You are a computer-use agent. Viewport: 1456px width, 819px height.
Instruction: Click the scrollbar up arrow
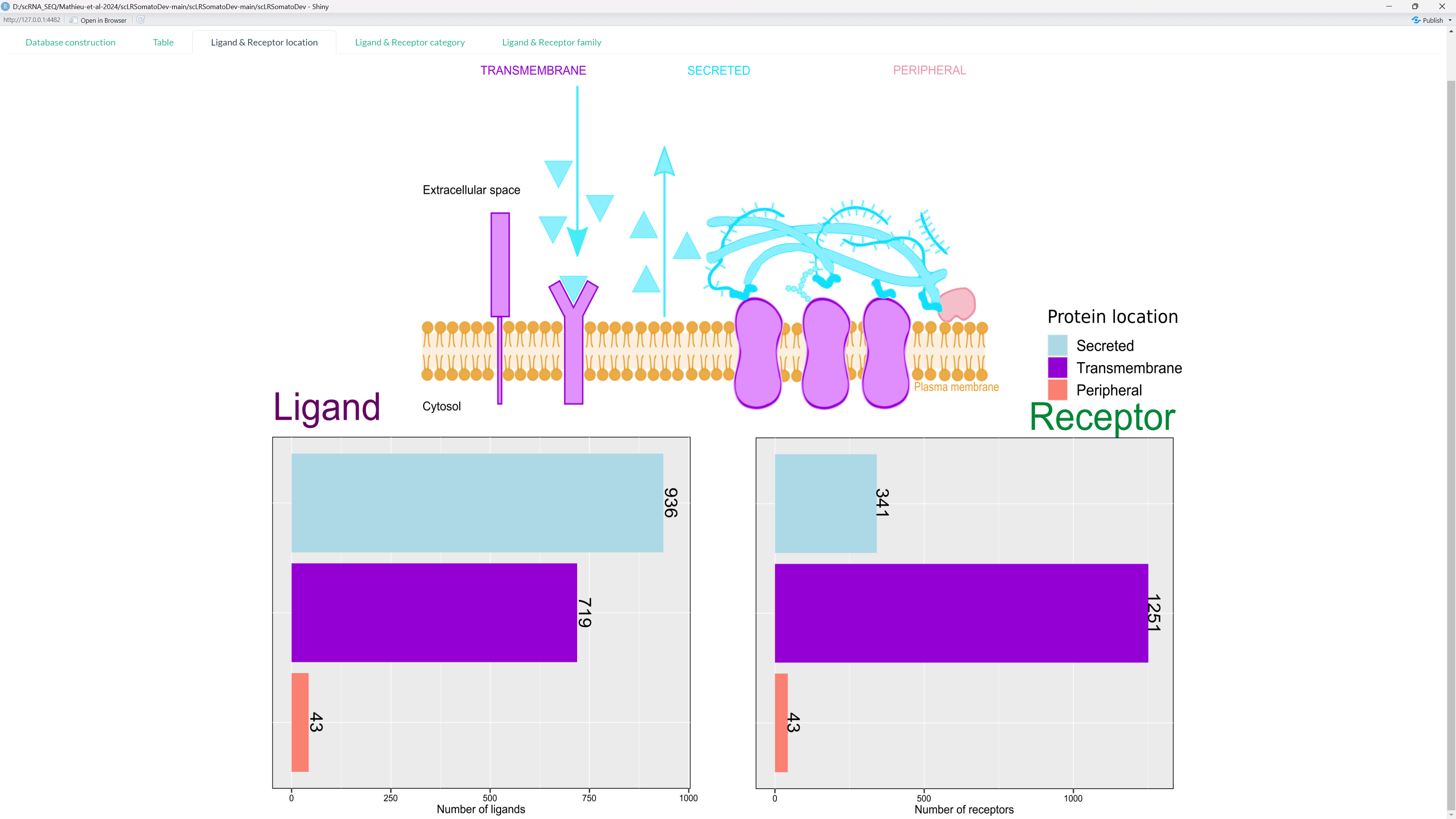tap(1451, 31)
